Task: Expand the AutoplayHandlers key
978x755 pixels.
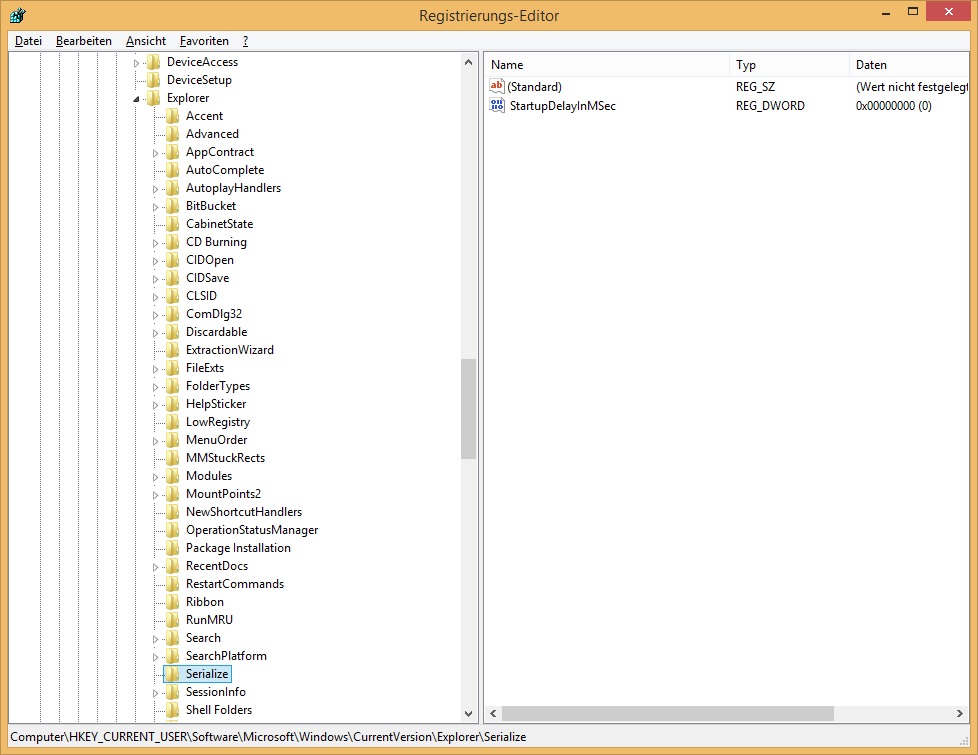Action: click(155, 188)
